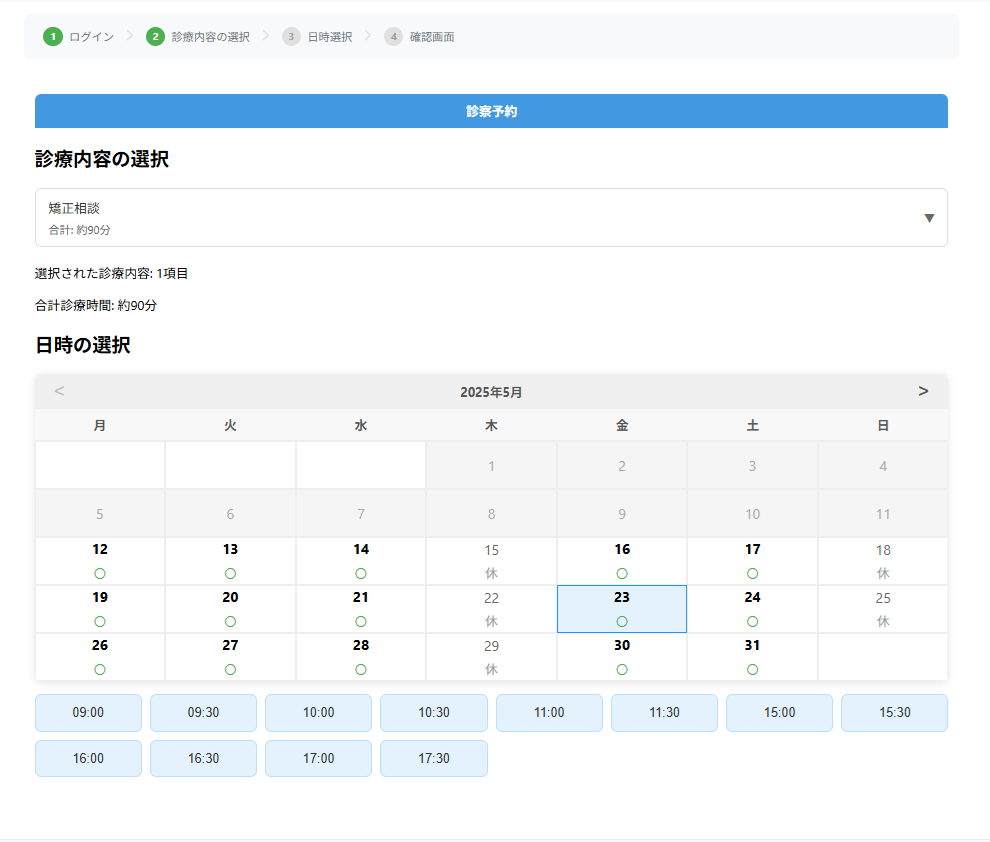Select the 10:30 time slot
This screenshot has height=842, width=990.
[434, 713]
